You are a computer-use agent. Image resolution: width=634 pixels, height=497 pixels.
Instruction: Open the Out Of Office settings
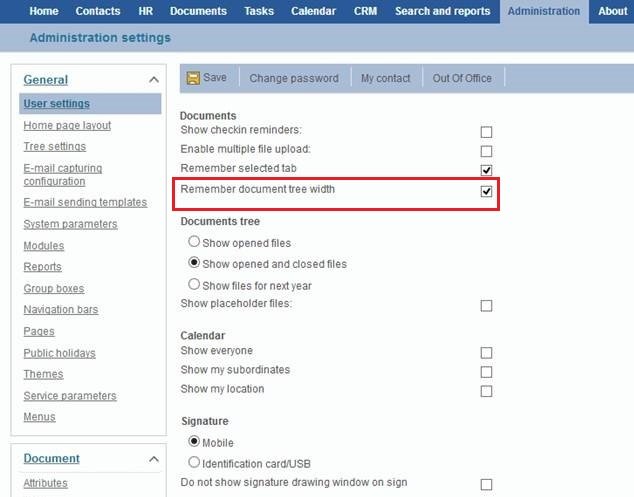click(462, 78)
